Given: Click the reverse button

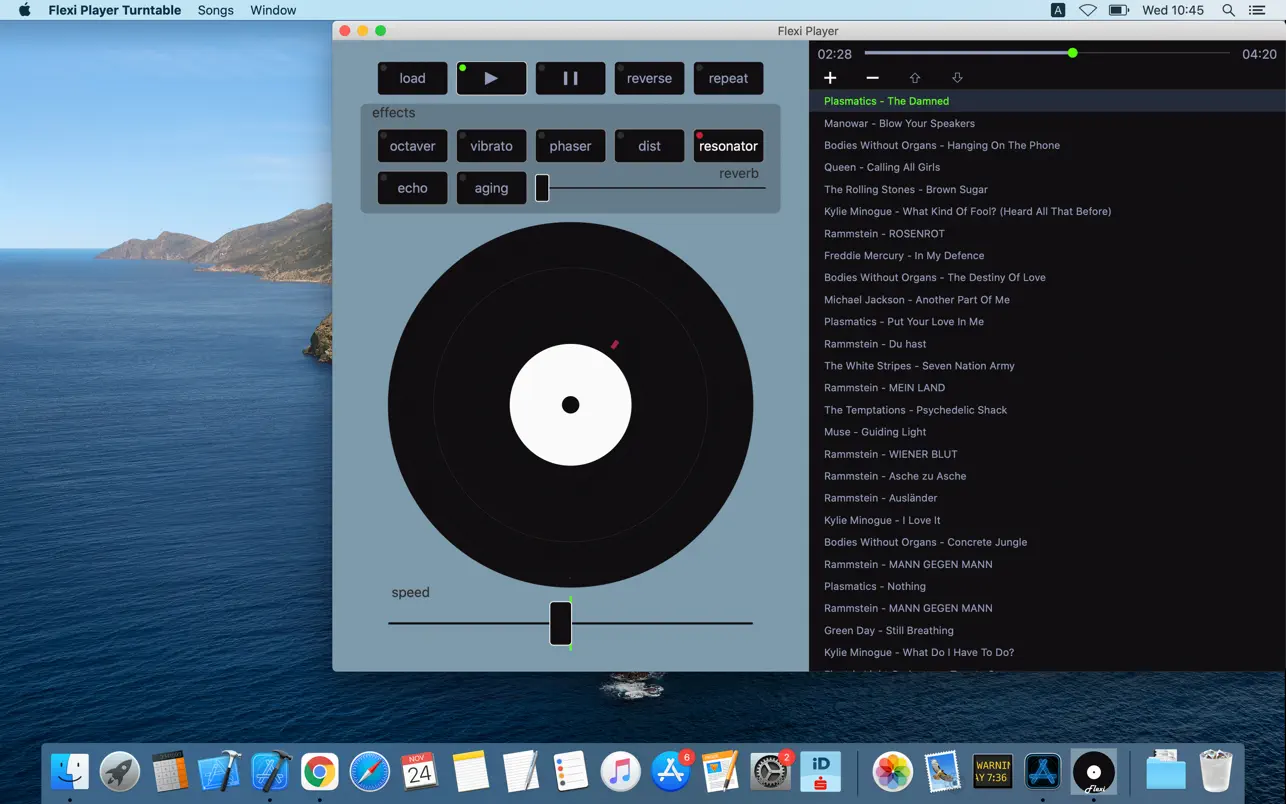Looking at the screenshot, I should coord(649,78).
